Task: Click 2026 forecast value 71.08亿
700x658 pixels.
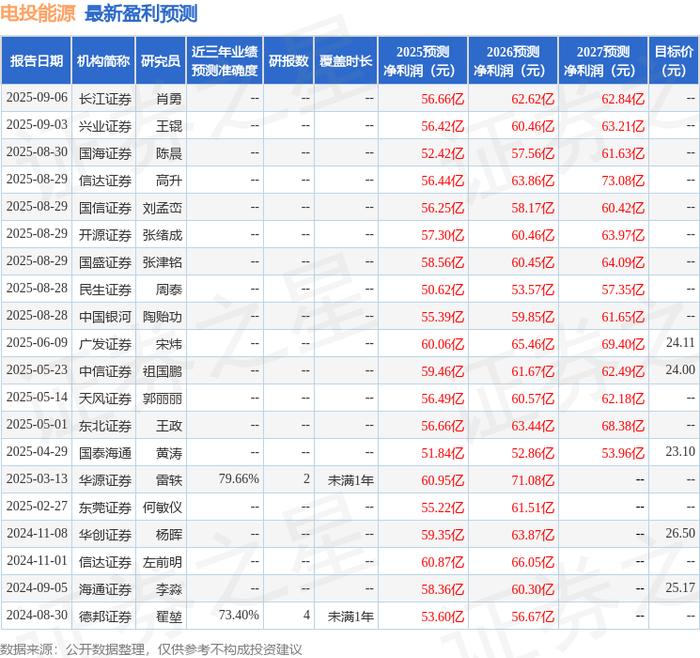Action: point(533,480)
